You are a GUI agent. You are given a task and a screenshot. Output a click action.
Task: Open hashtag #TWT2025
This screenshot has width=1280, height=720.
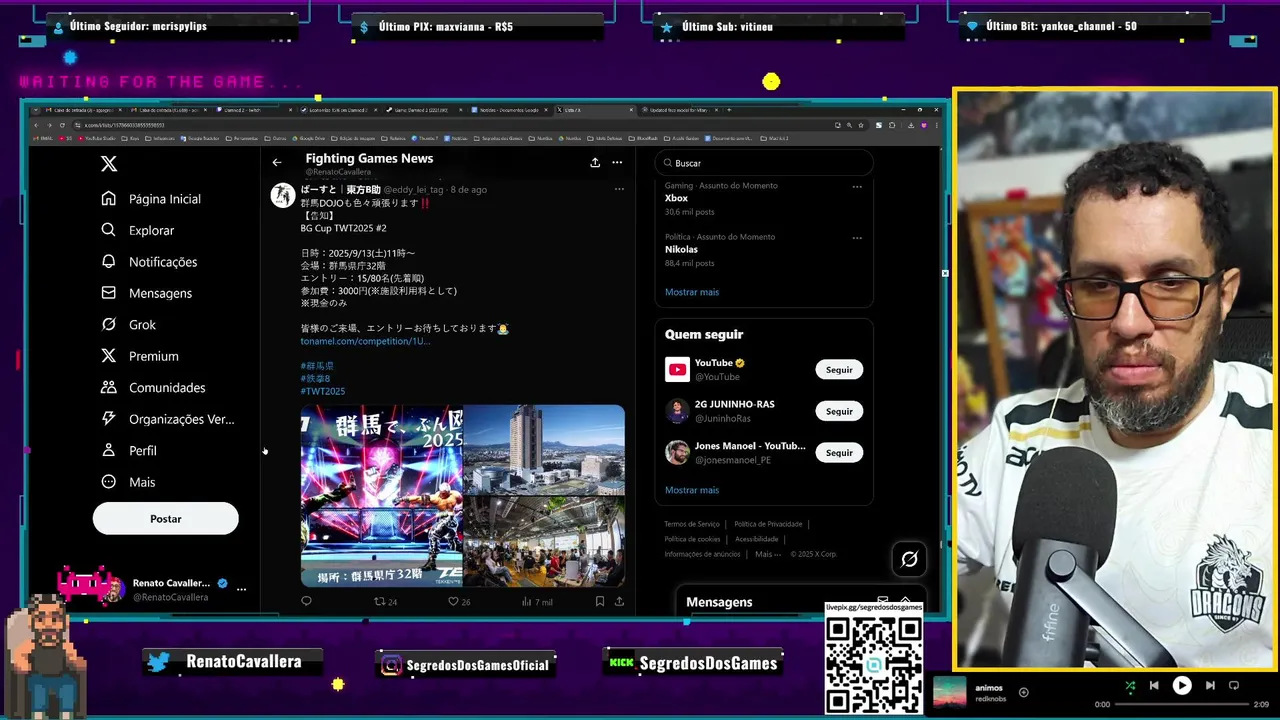(323, 391)
